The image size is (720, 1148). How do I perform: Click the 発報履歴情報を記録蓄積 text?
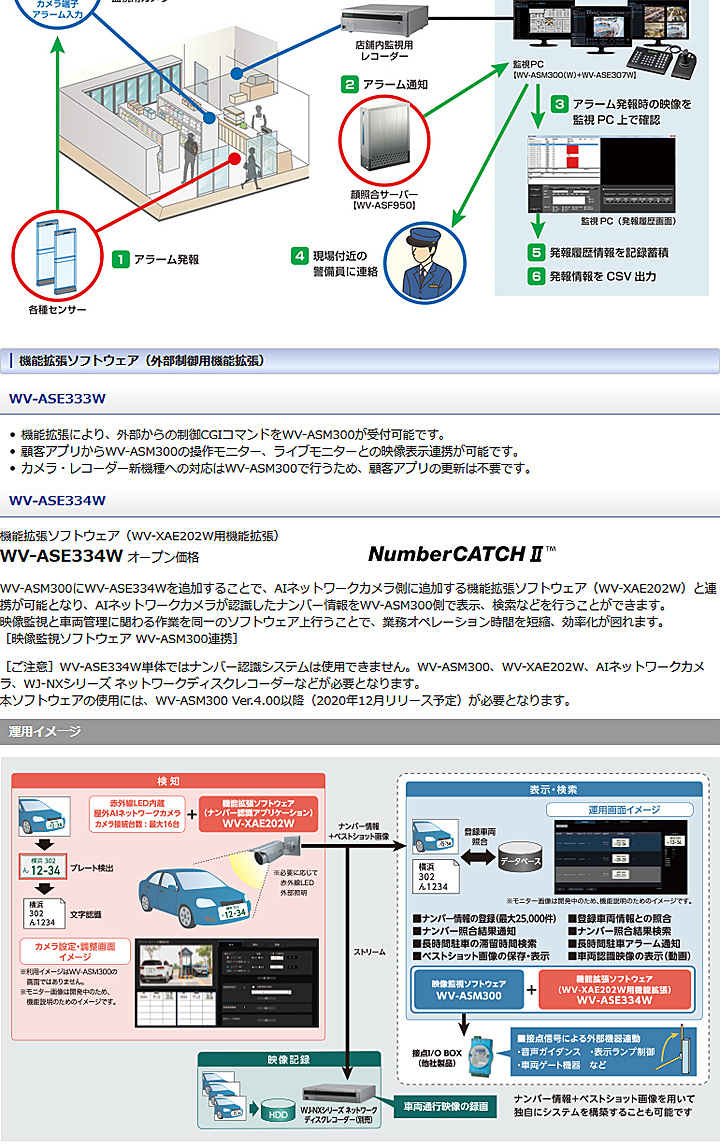click(x=609, y=253)
